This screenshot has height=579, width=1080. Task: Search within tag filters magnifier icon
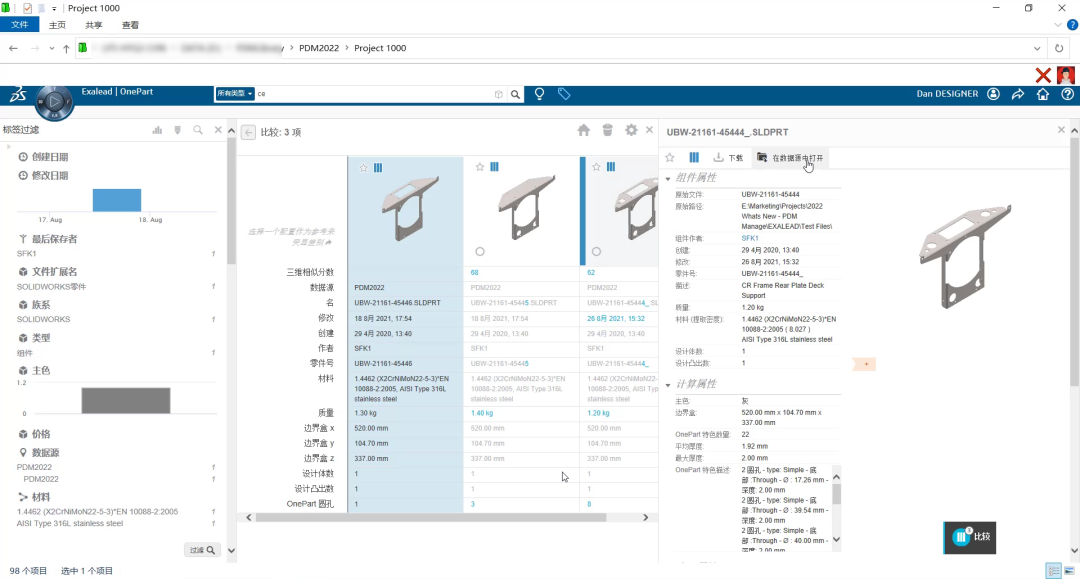198,129
